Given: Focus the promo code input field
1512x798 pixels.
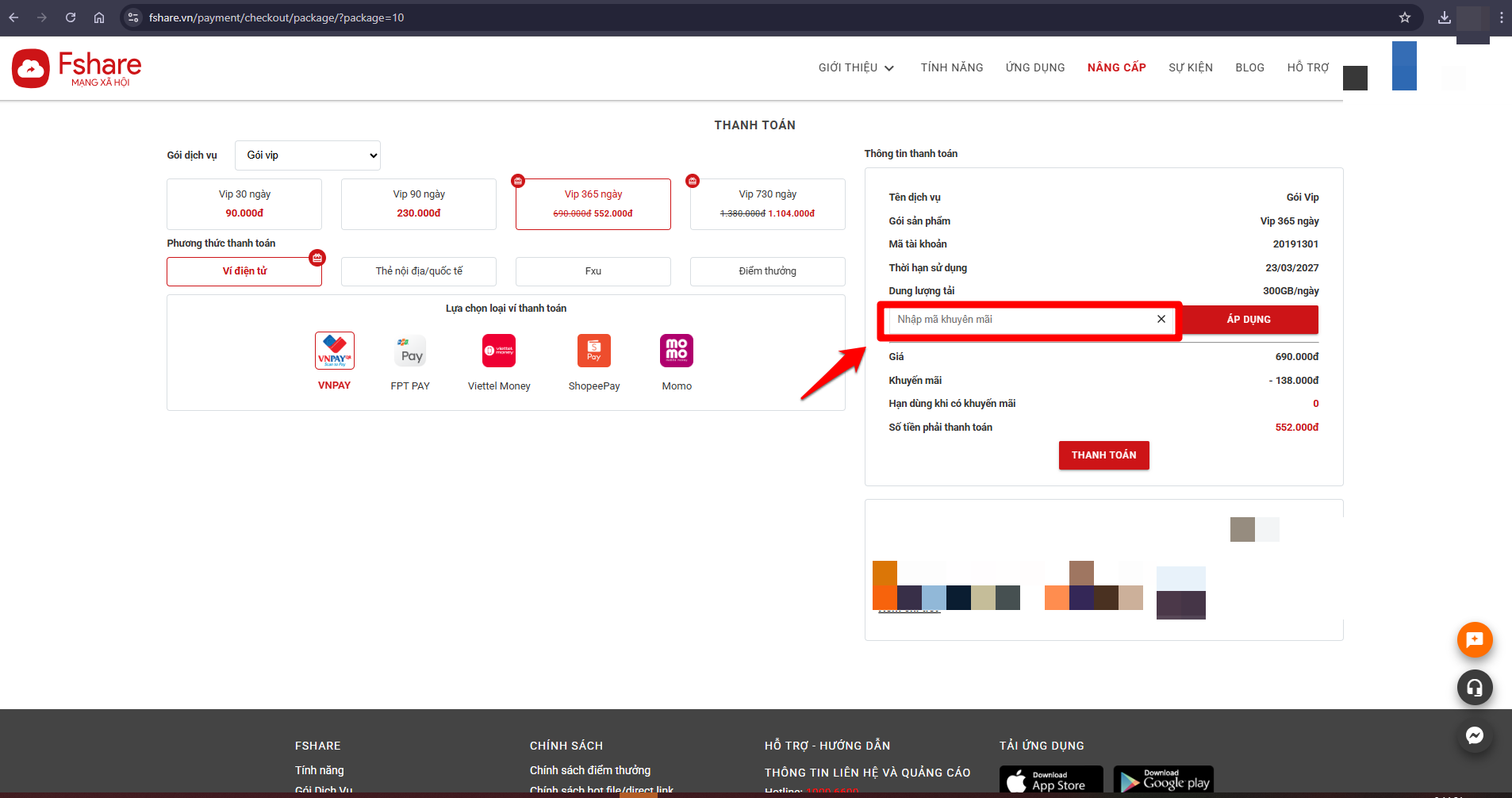Looking at the screenshot, I should (1022, 320).
